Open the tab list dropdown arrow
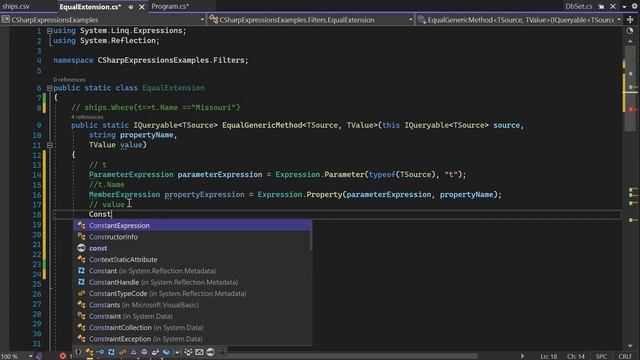The image size is (640, 360). click(624, 7)
